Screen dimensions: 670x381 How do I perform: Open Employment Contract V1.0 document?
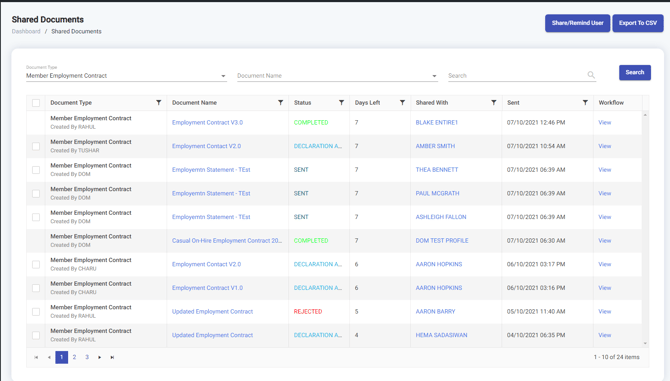point(207,288)
